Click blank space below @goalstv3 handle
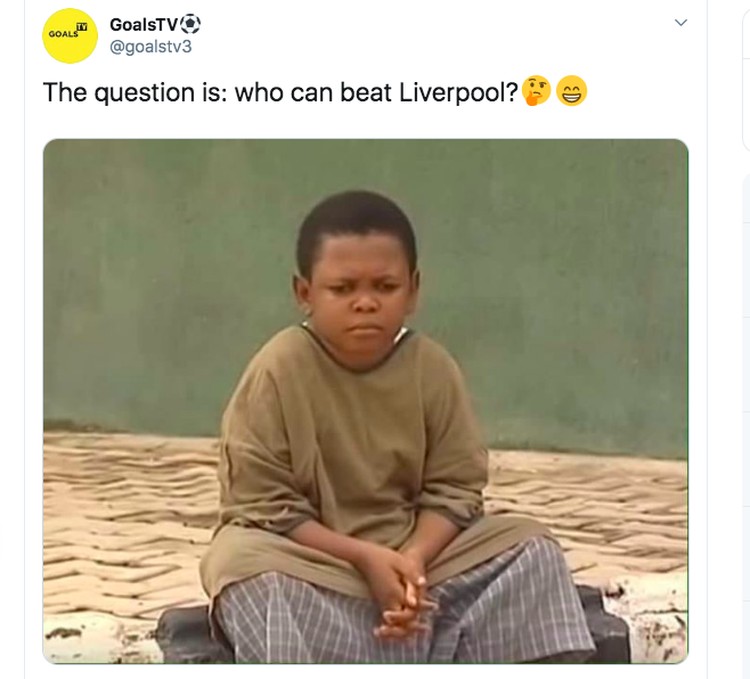This screenshot has width=750, height=679. [151, 65]
